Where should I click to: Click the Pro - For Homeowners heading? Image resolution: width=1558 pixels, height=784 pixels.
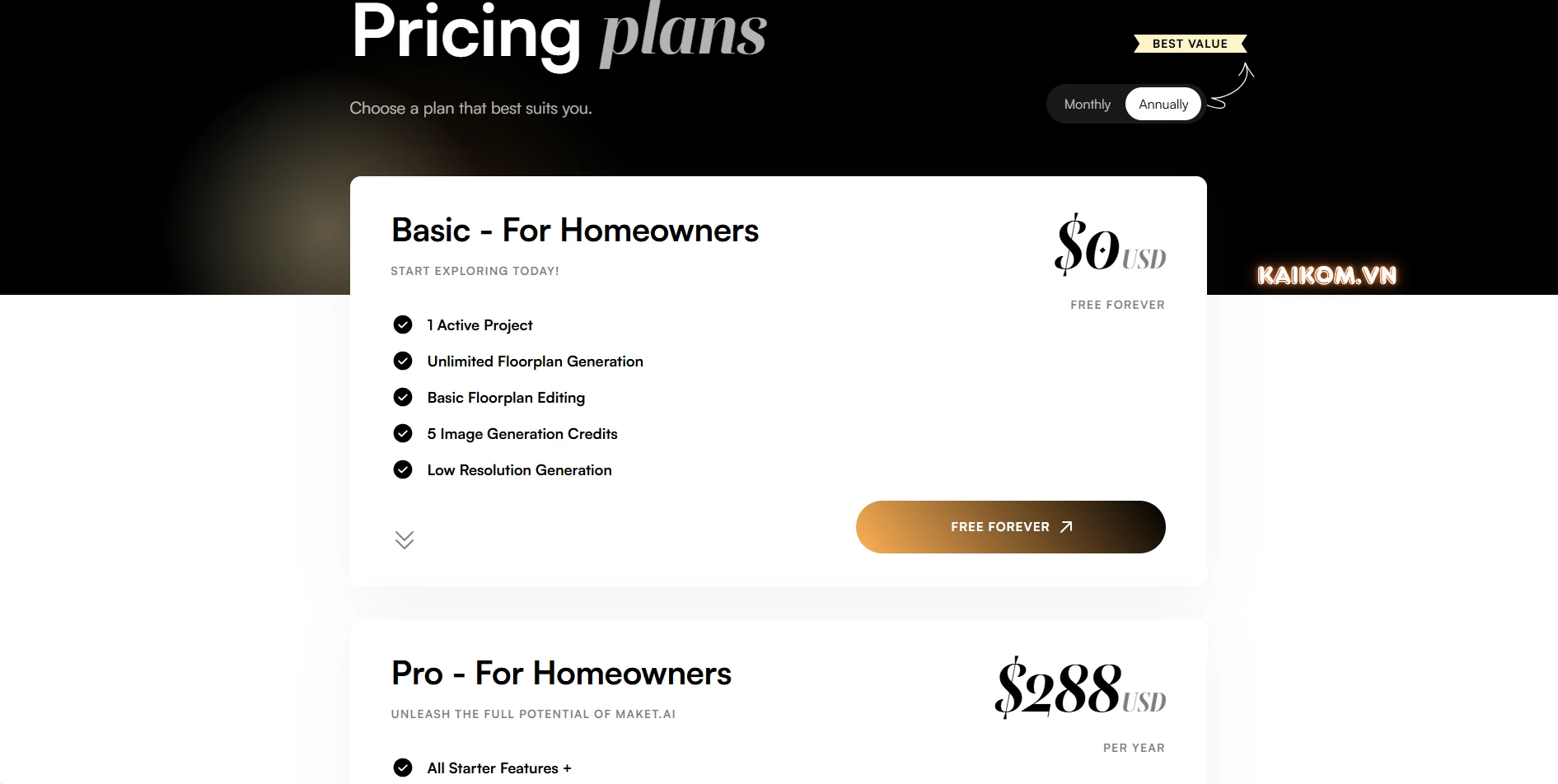click(x=561, y=674)
